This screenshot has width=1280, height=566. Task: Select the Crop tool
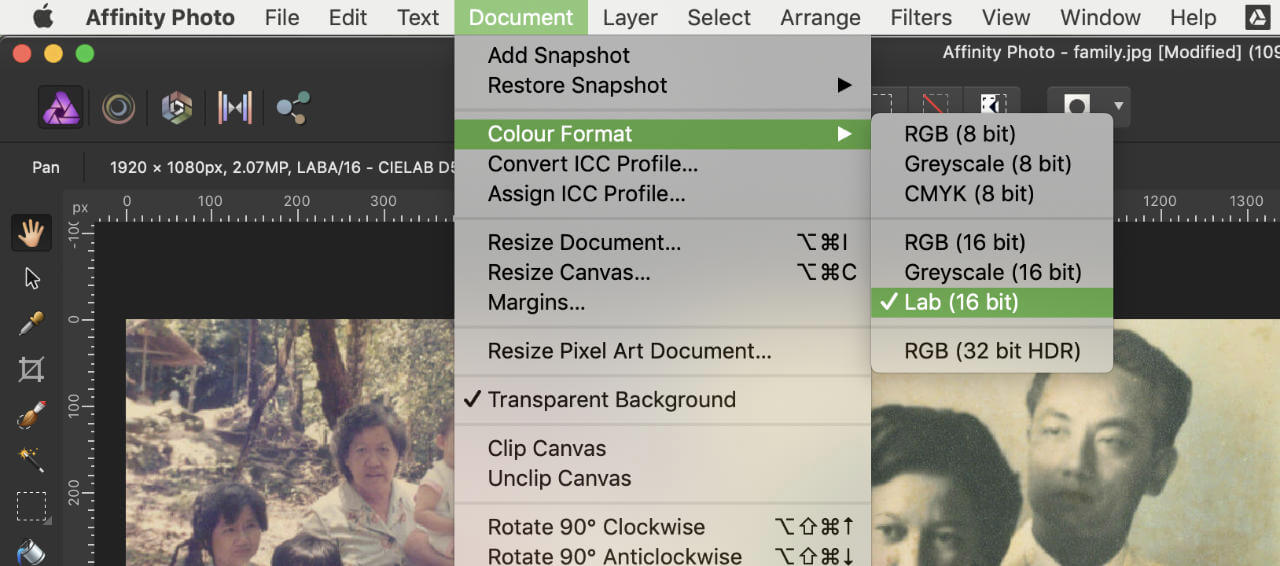point(32,370)
